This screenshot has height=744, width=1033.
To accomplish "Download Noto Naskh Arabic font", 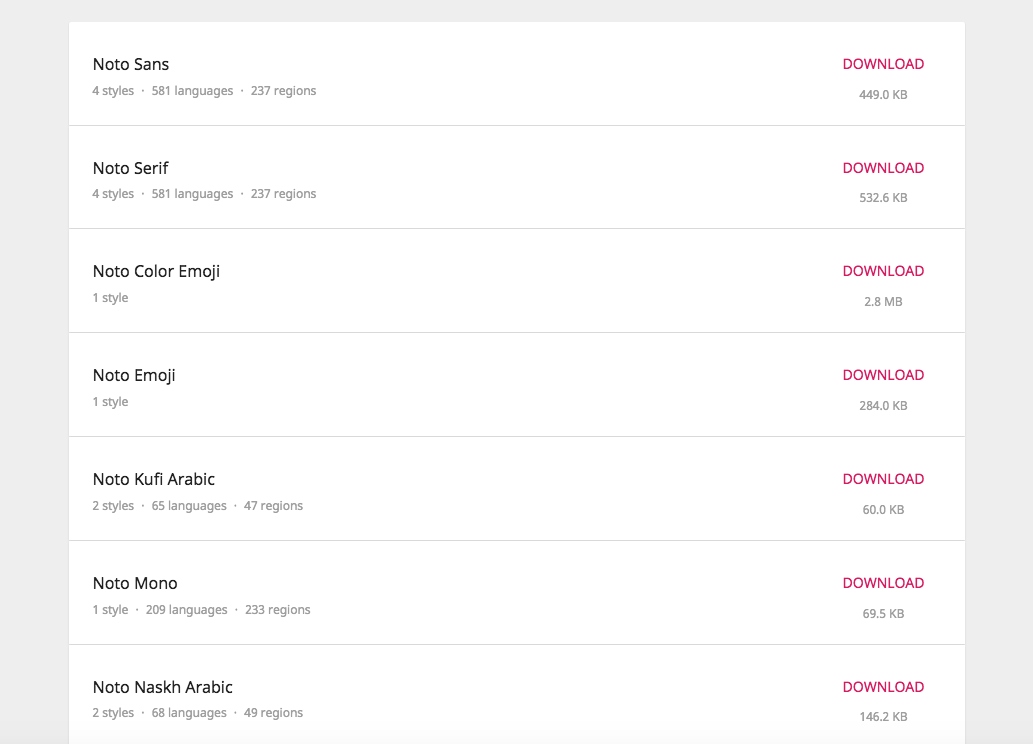I will [883, 687].
